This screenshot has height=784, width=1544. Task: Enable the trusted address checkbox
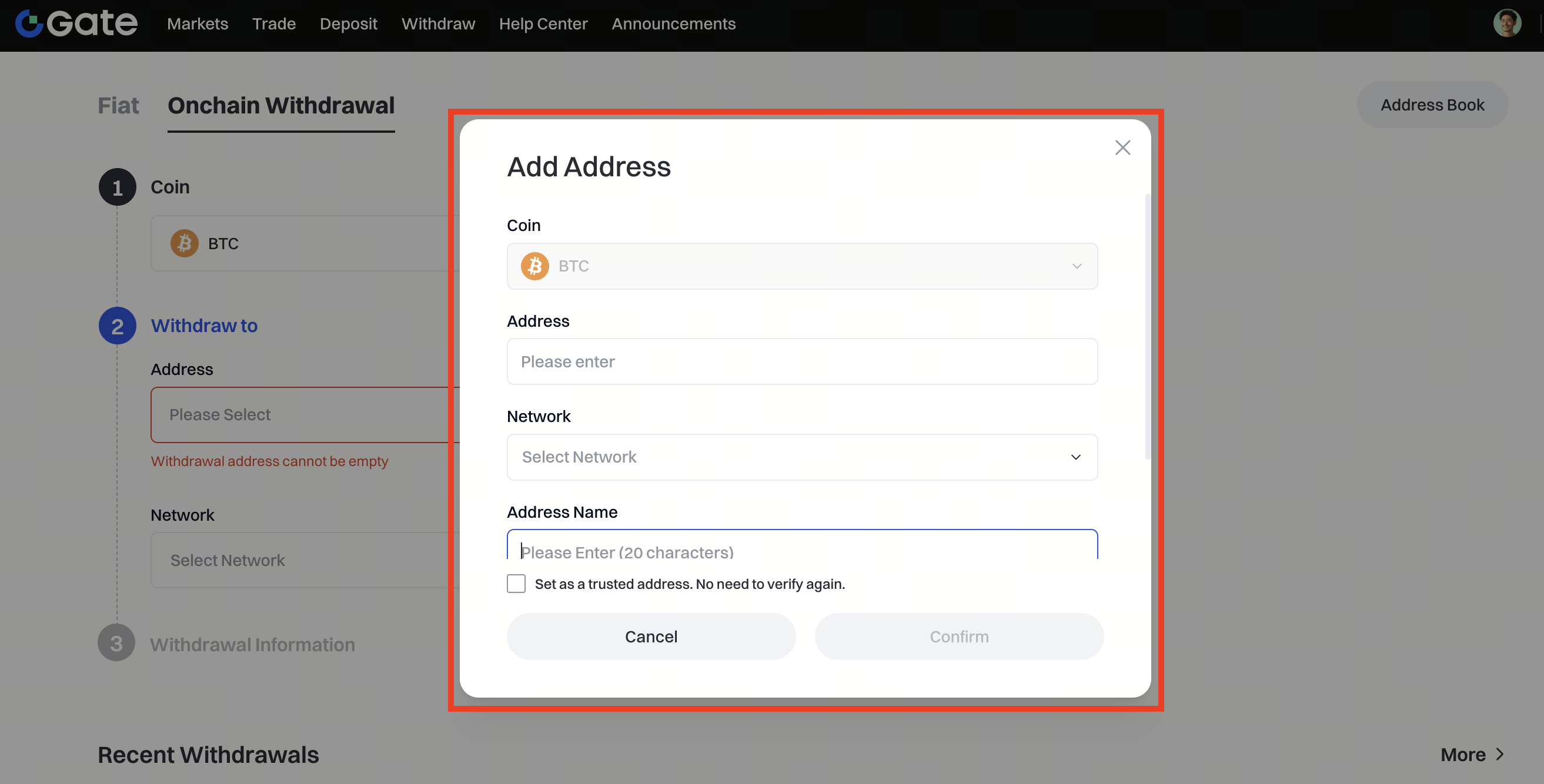tap(516, 584)
